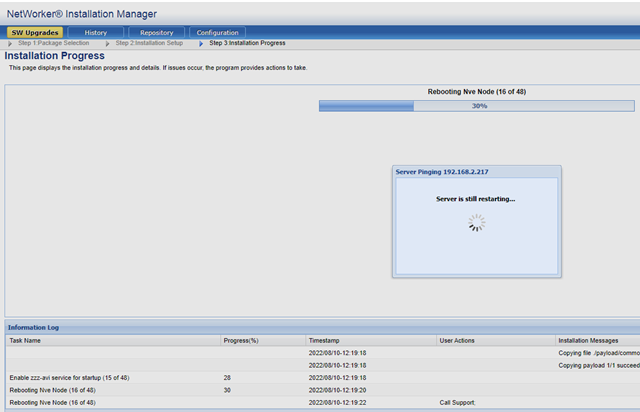Sort by Task Name column header
This screenshot has height=412, width=640.
coord(113,341)
